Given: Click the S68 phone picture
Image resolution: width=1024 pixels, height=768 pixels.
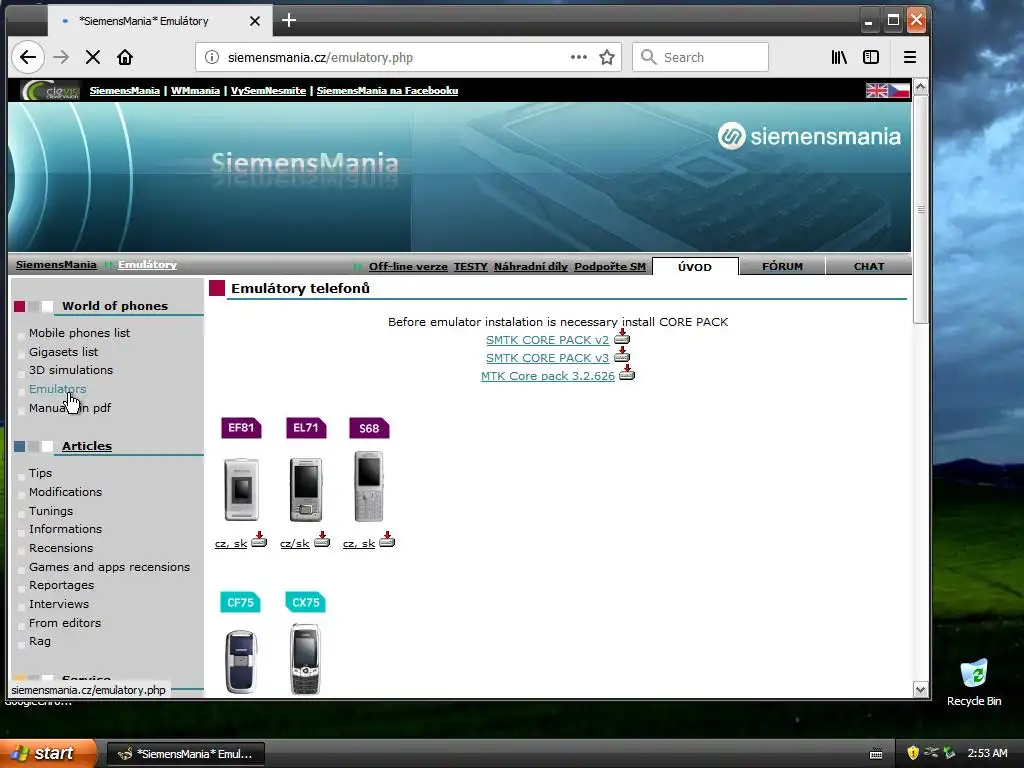Looking at the screenshot, I should 369,487.
